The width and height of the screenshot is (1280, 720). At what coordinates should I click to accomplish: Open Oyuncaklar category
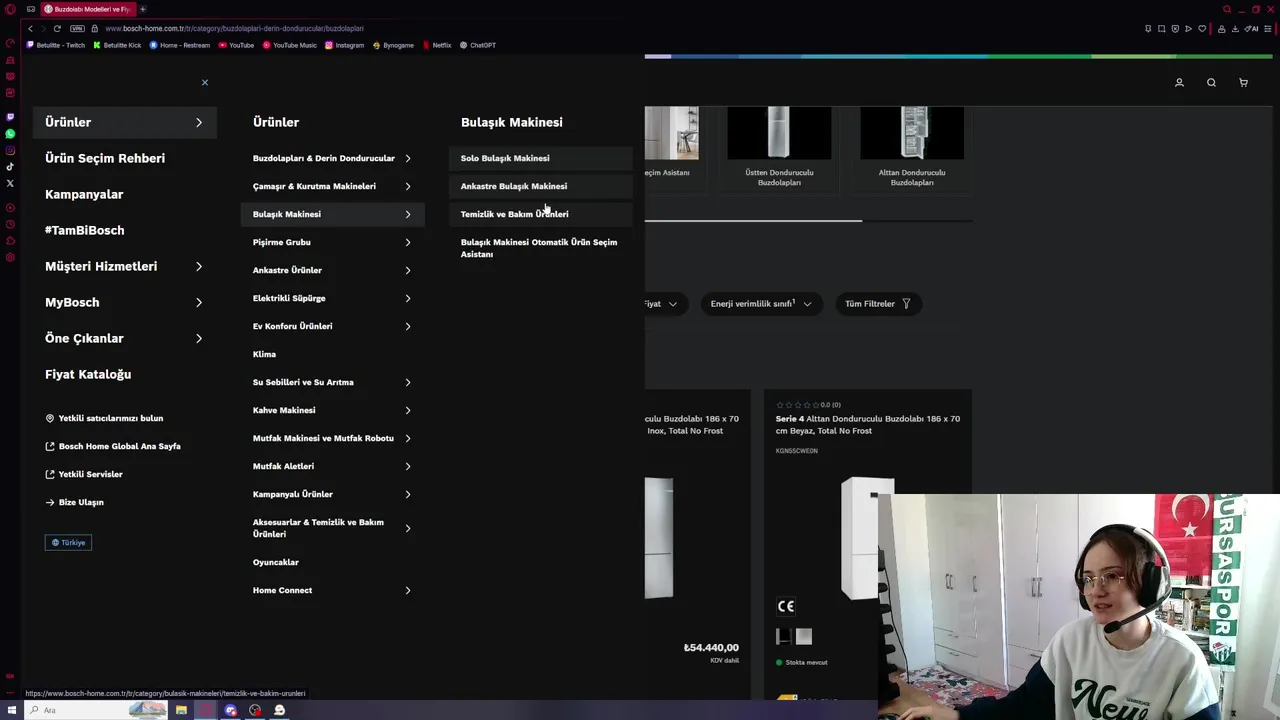coord(276,562)
